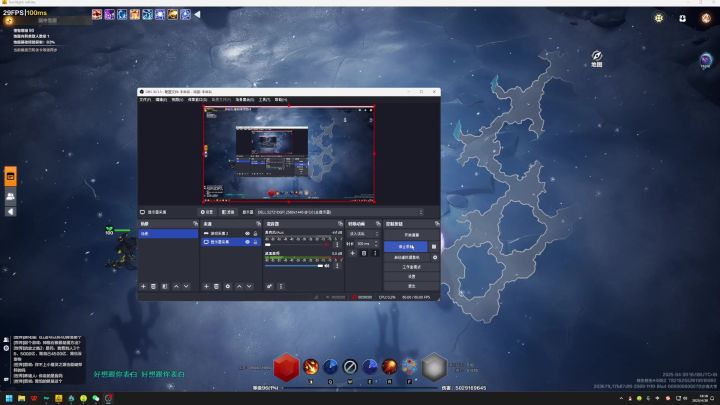Viewport: 720px width, 405px height.
Task: Move selected source up in Sources dock
Action: (x=239, y=287)
